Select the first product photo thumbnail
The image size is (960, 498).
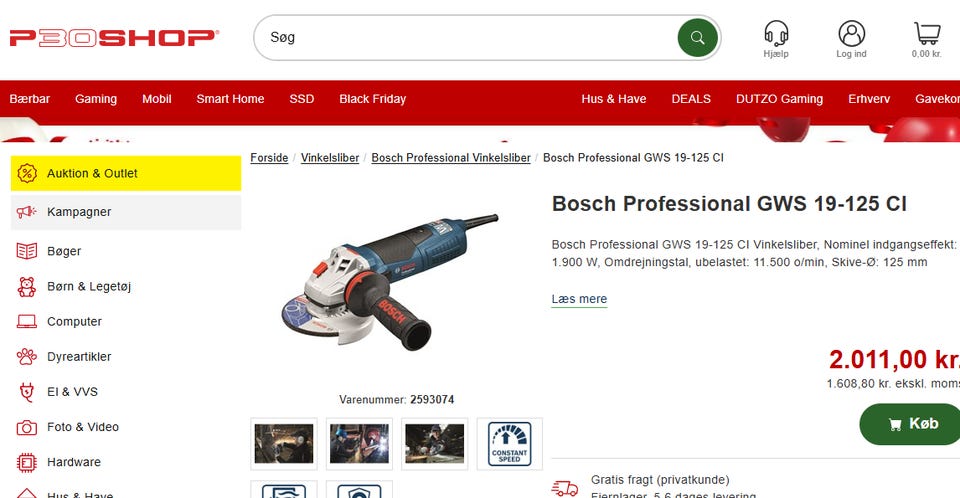click(283, 443)
